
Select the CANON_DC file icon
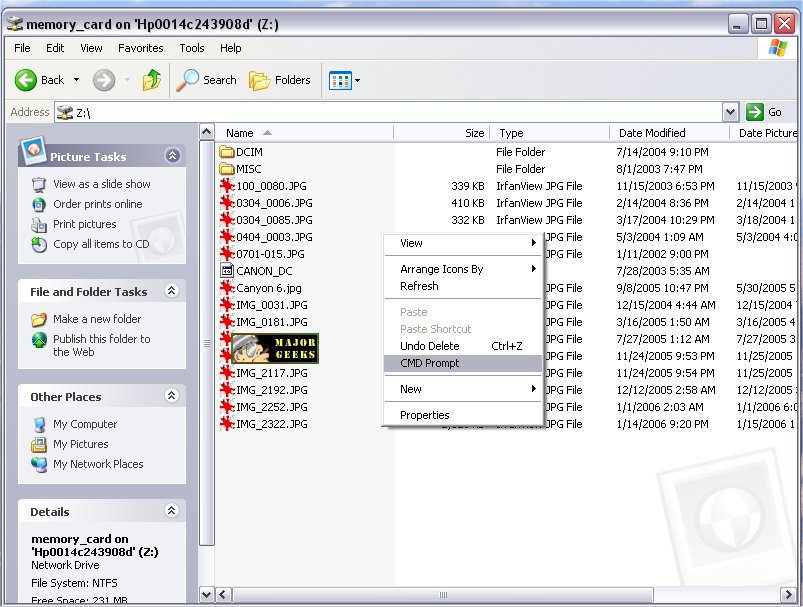[x=227, y=271]
